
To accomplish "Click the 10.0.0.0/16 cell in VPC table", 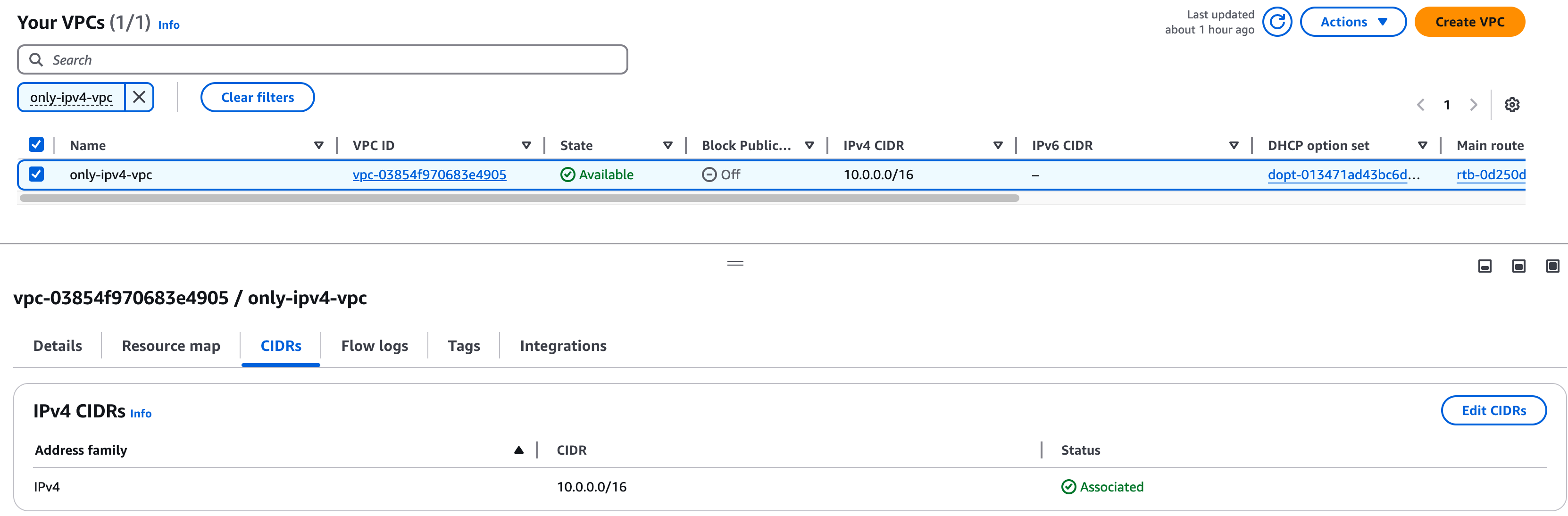I will [878, 175].
